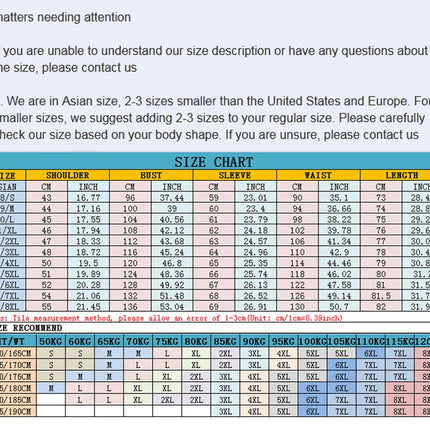Select waist inch value 35.1

pos(339,198)
